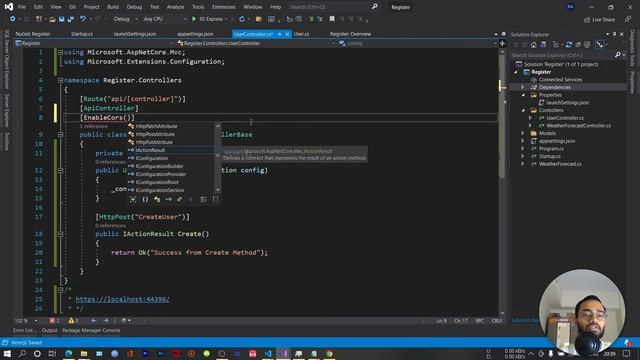Open Visual Studio Code from taskbar
Screen dimensions: 640x360
268,353
